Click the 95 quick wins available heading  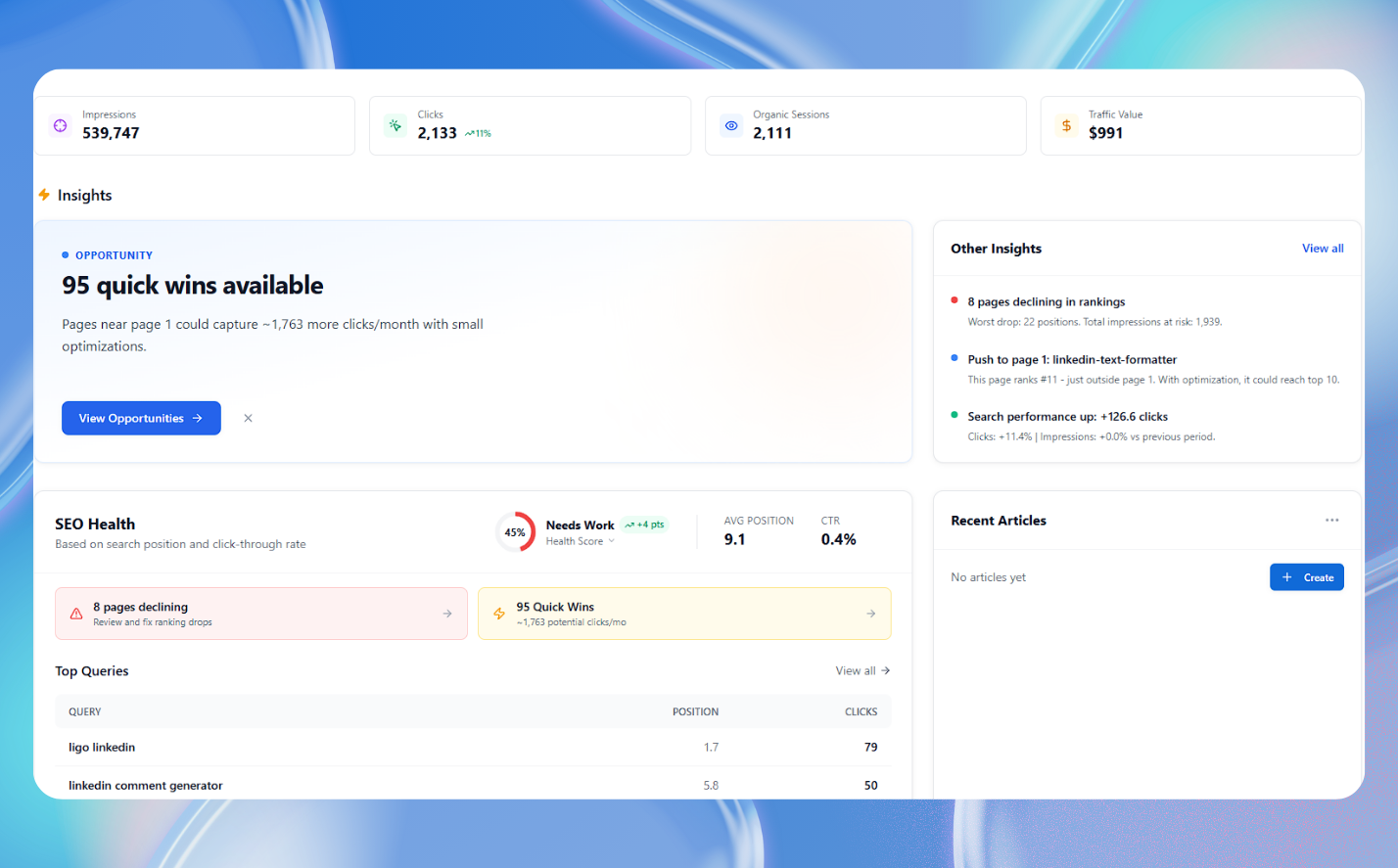point(193,285)
